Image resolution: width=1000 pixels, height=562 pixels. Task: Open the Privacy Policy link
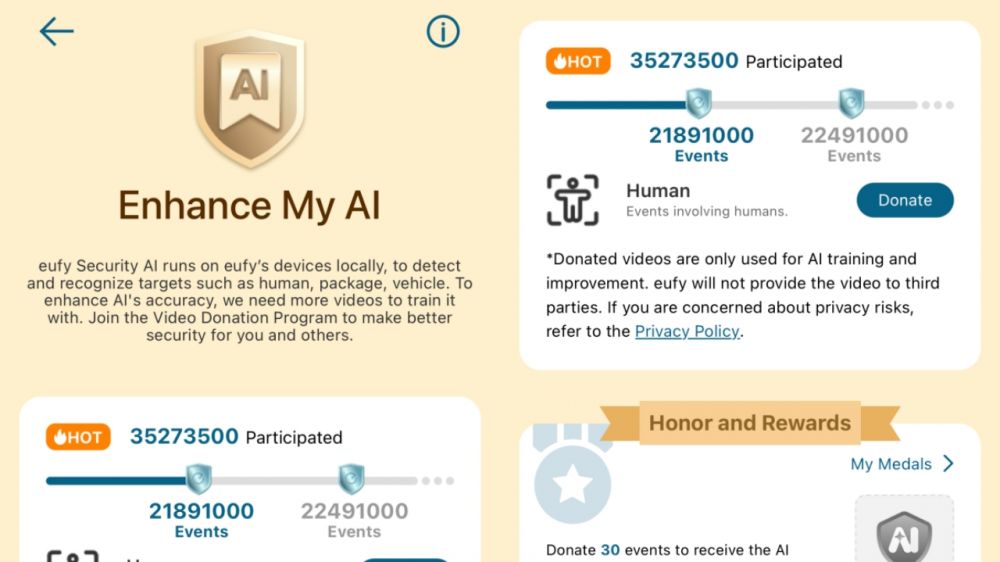(687, 331)
